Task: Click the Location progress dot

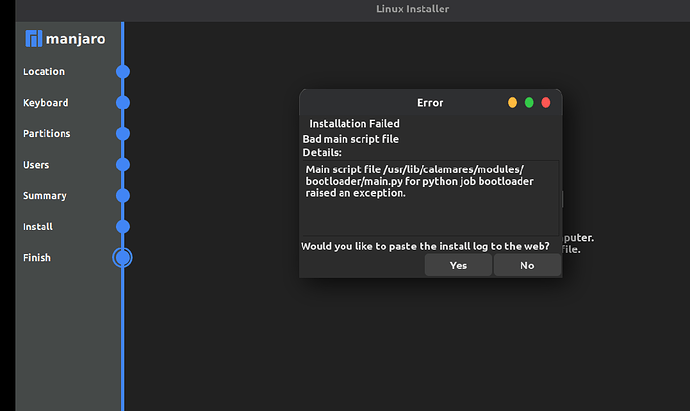Action: (123, 71)
